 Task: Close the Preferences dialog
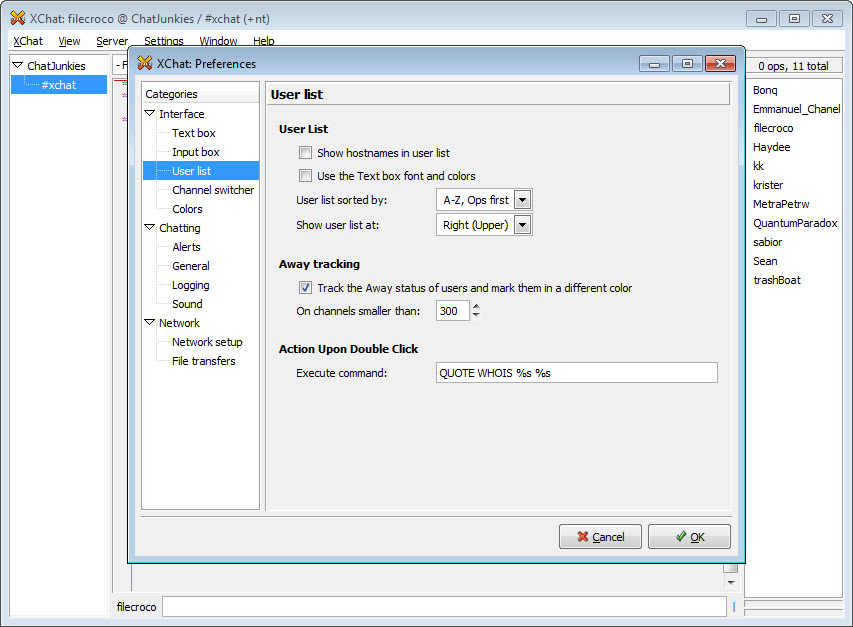pos(720,64)
